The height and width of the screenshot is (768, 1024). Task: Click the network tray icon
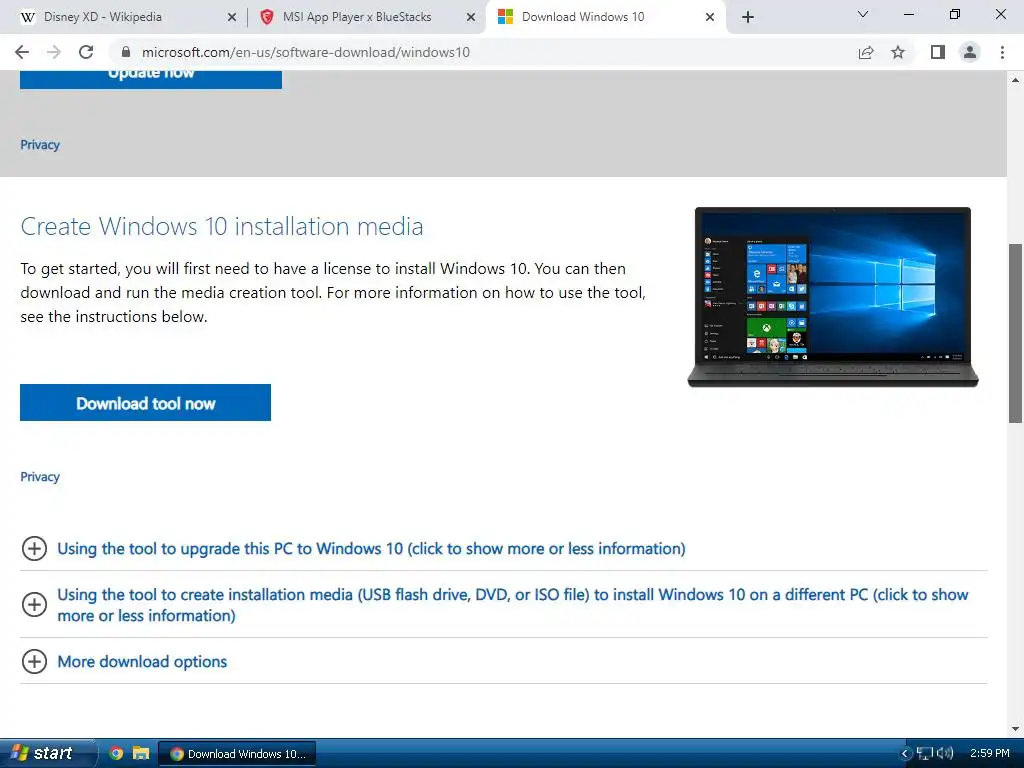coord(925,754)
